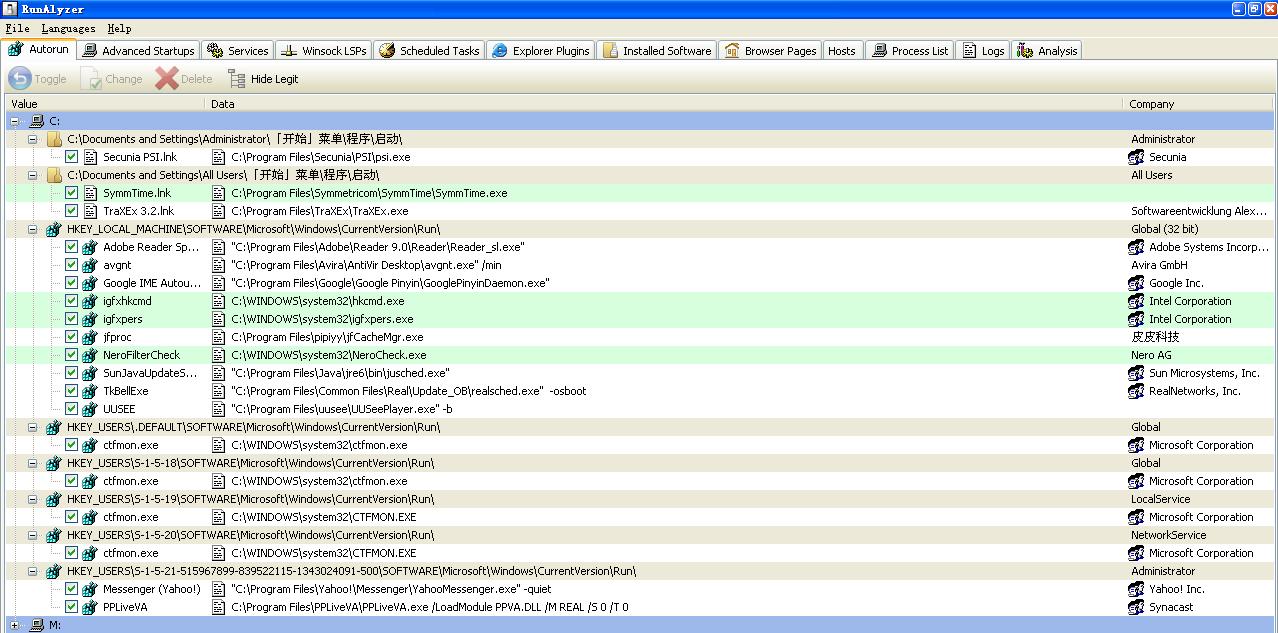
Task: Click the Services tab gear icon
Action: point(215,50)
